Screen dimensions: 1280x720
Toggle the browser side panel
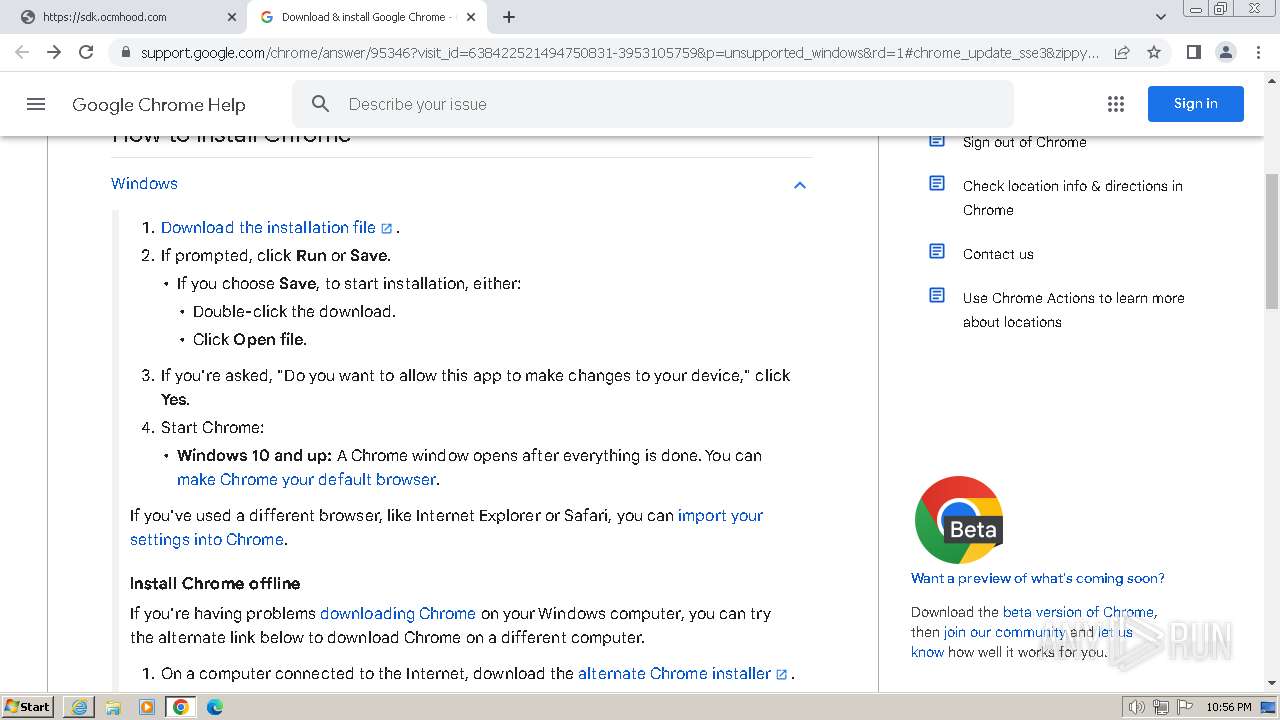1193,52
